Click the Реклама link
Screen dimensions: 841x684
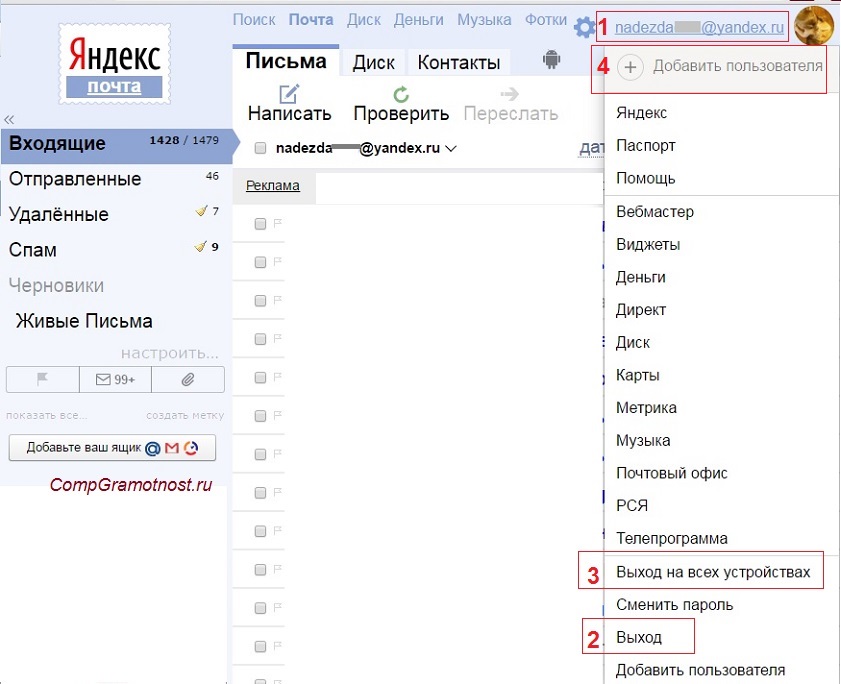tap(272, 186)
